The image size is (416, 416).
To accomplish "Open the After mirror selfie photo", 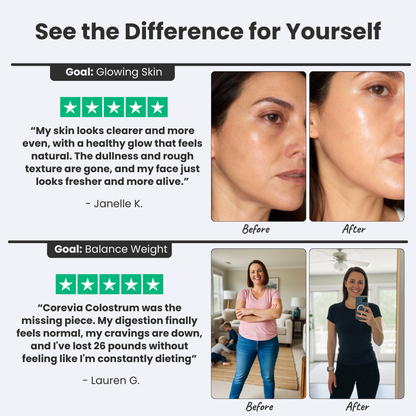I will point(357,324).
